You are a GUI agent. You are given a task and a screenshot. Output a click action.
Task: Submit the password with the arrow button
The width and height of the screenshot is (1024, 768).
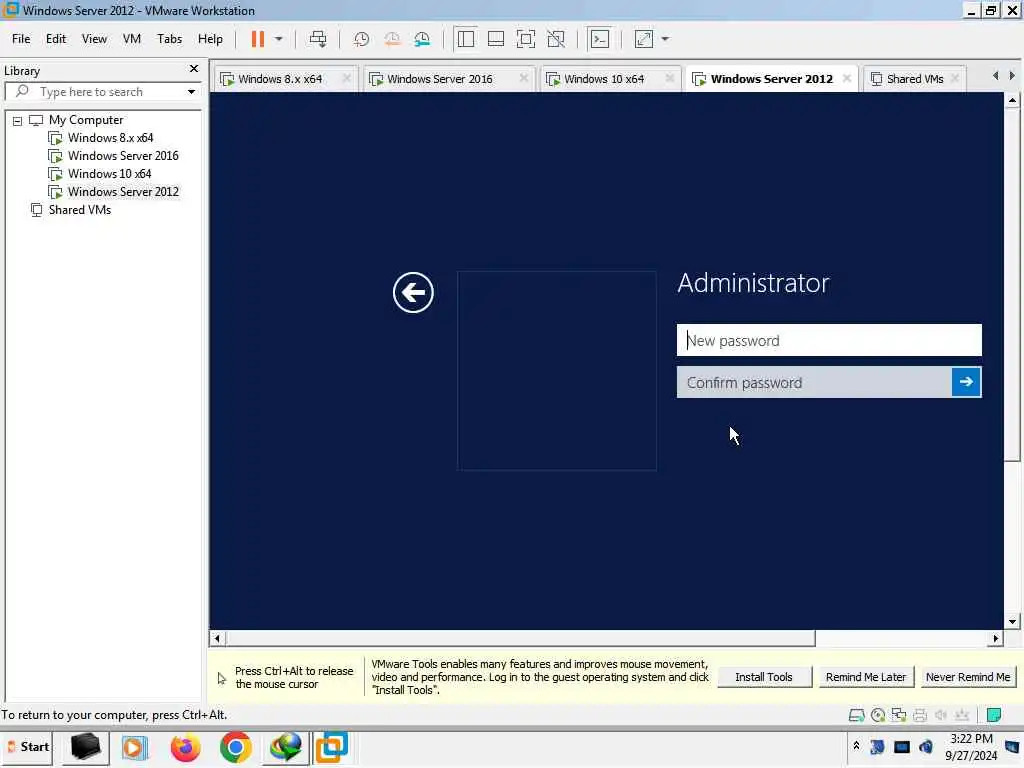967,382
